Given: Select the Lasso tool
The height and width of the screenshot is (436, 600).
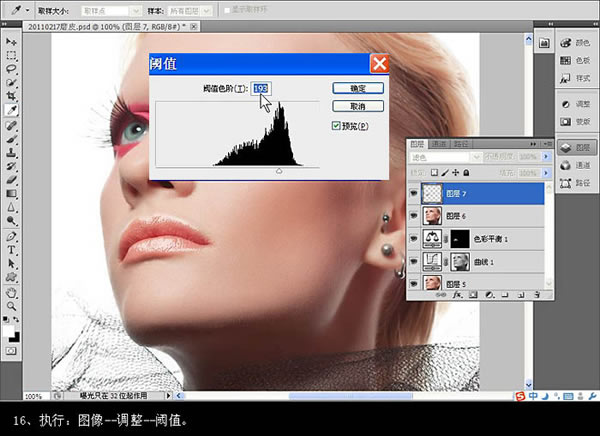Looking at the screenshot, I should [x=11, y=69].
